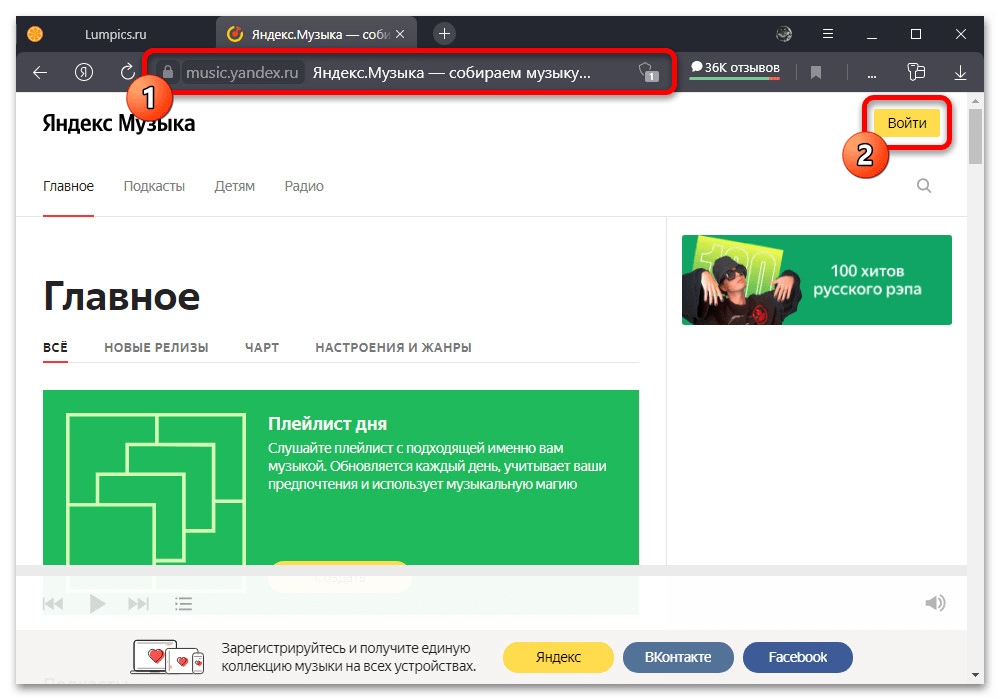Viewport: 1000px width, 700px height.
Task: Click the bookmark icon in the toolbar
Action: coord(816,72)
